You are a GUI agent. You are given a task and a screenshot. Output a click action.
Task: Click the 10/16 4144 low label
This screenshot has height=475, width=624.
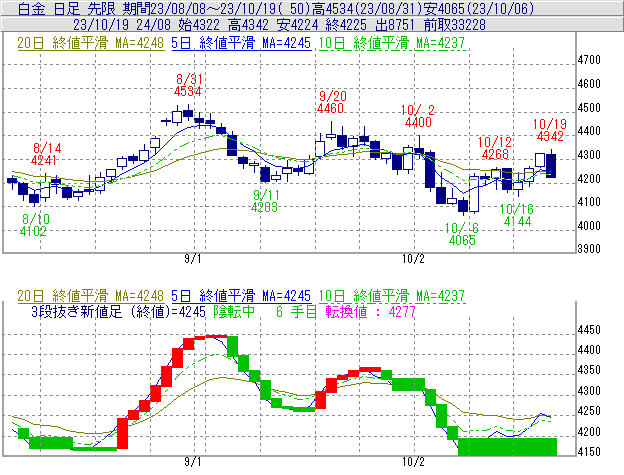point(517,215)
